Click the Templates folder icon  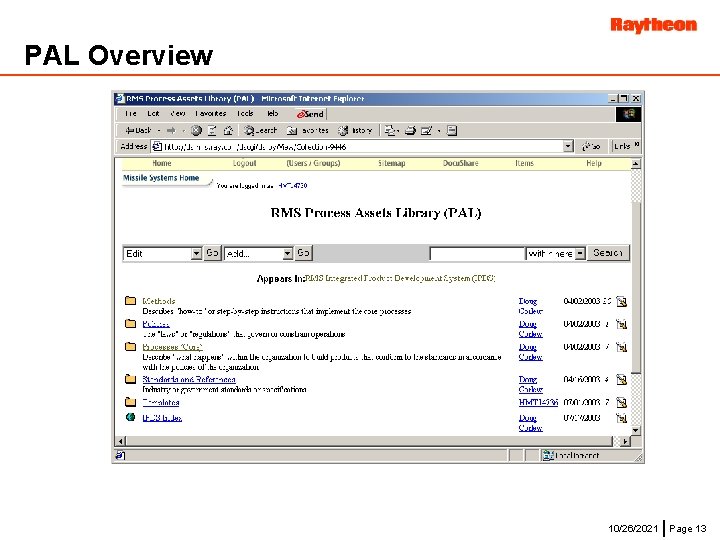pos(130,402)
